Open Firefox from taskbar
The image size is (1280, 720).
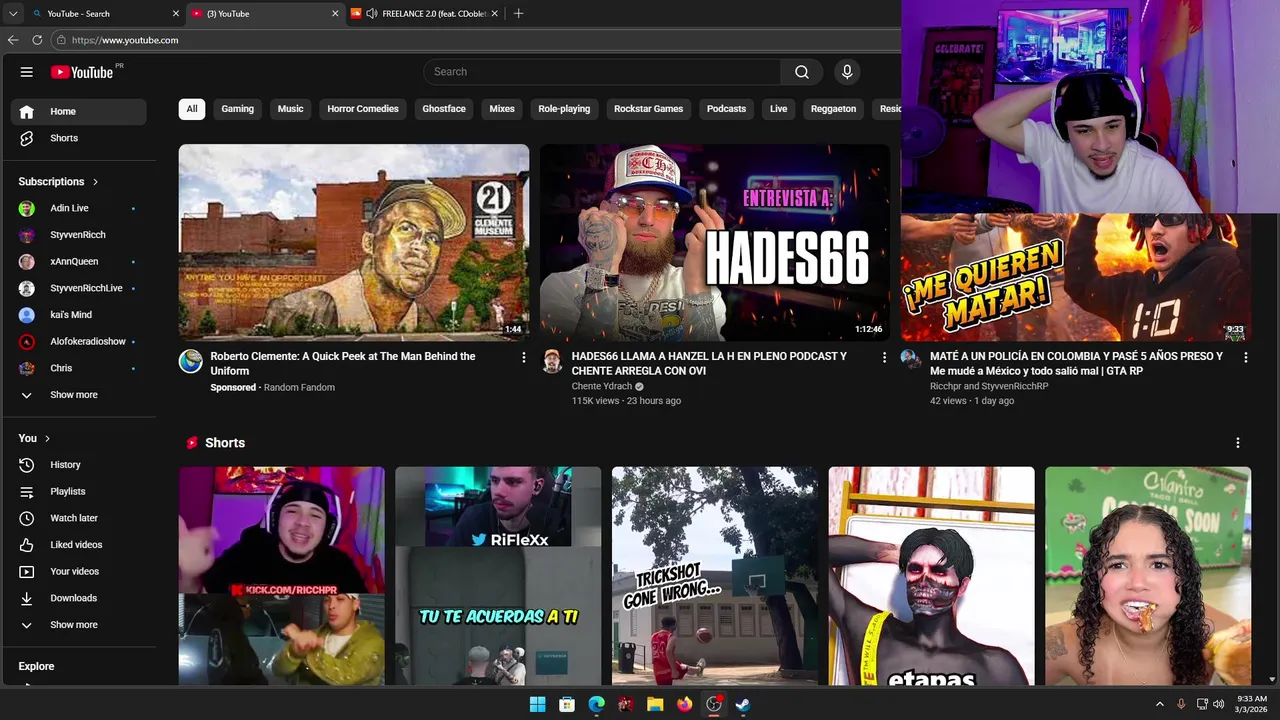[x=684, y=704]
